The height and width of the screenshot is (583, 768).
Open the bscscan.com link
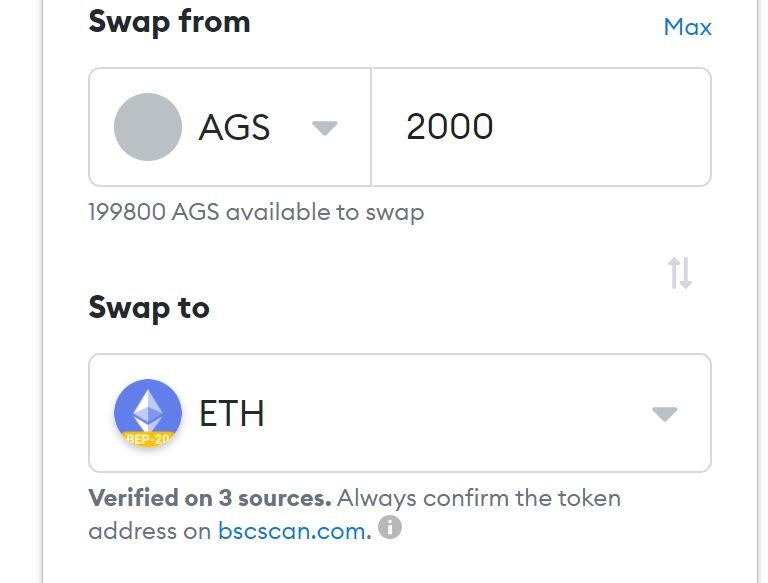click(292, 531)
